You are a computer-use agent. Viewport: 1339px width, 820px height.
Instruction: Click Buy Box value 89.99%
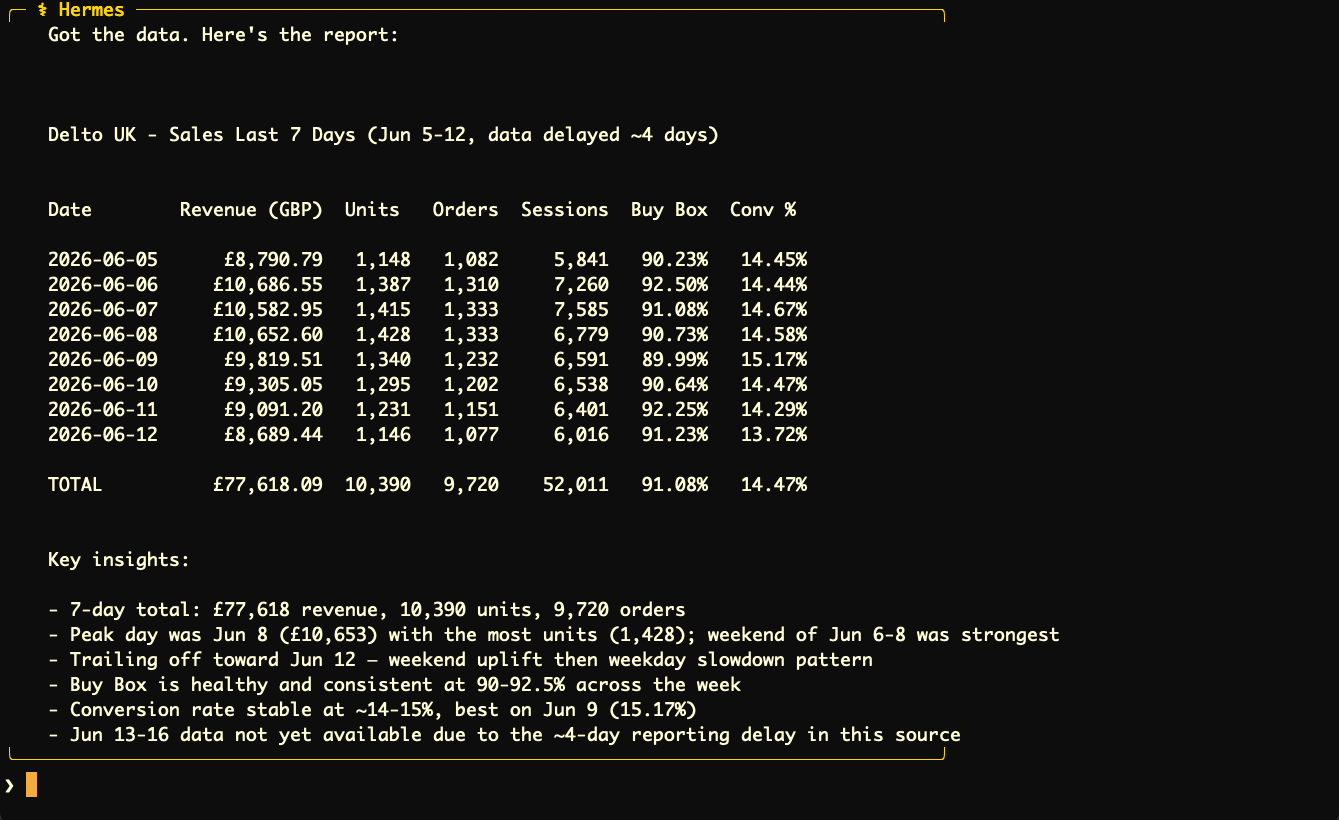click(x=675, y=360)
